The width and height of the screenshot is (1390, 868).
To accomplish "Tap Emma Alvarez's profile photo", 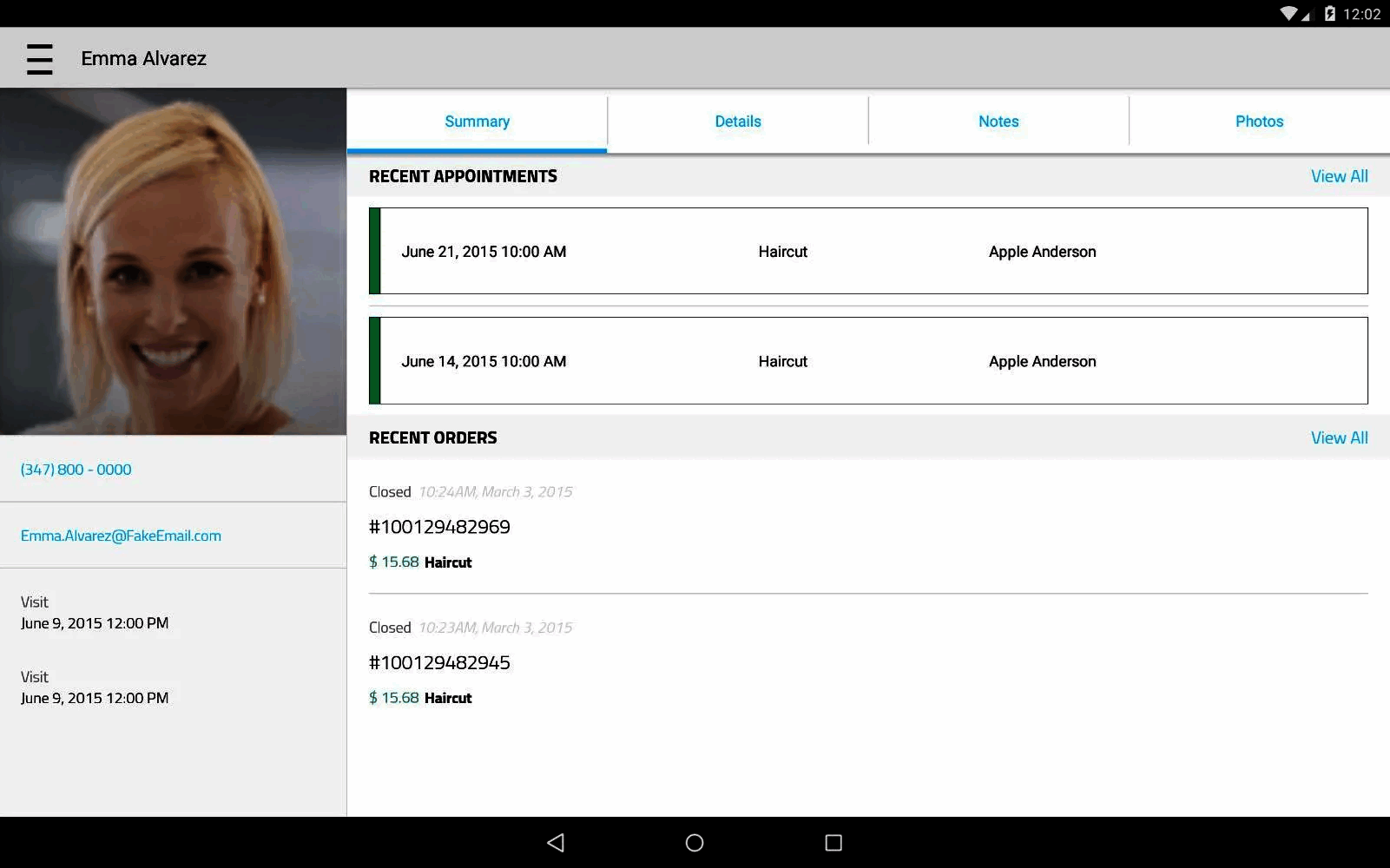I will [173, 259].
